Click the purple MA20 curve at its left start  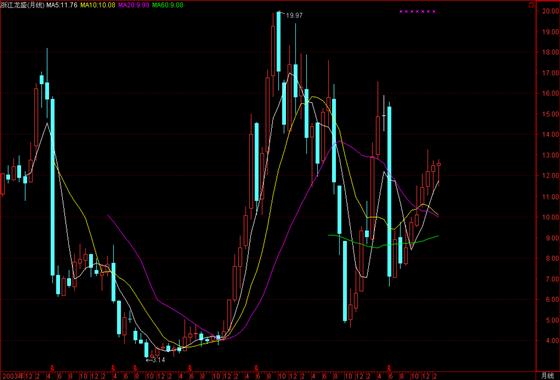pyautogui.click(x=108, y=216)
